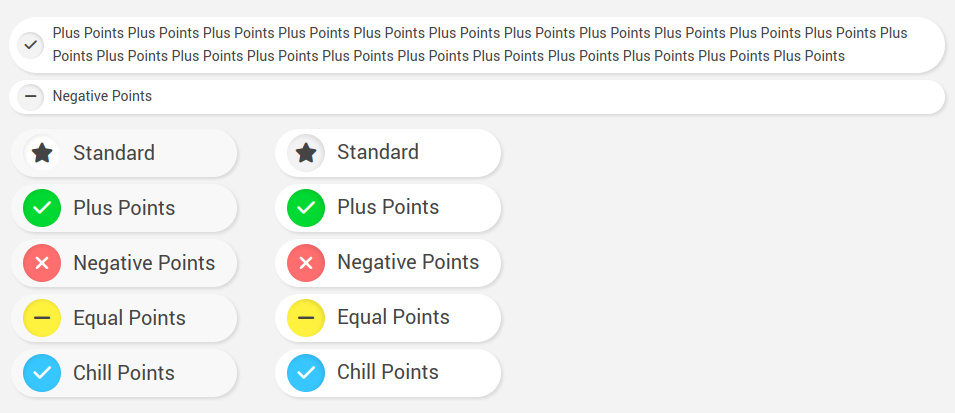The height and width of the screenshot is (413, 955).
Task: Toggle the checkmark on the long Plus Points chip
Action: coord(31,44)
